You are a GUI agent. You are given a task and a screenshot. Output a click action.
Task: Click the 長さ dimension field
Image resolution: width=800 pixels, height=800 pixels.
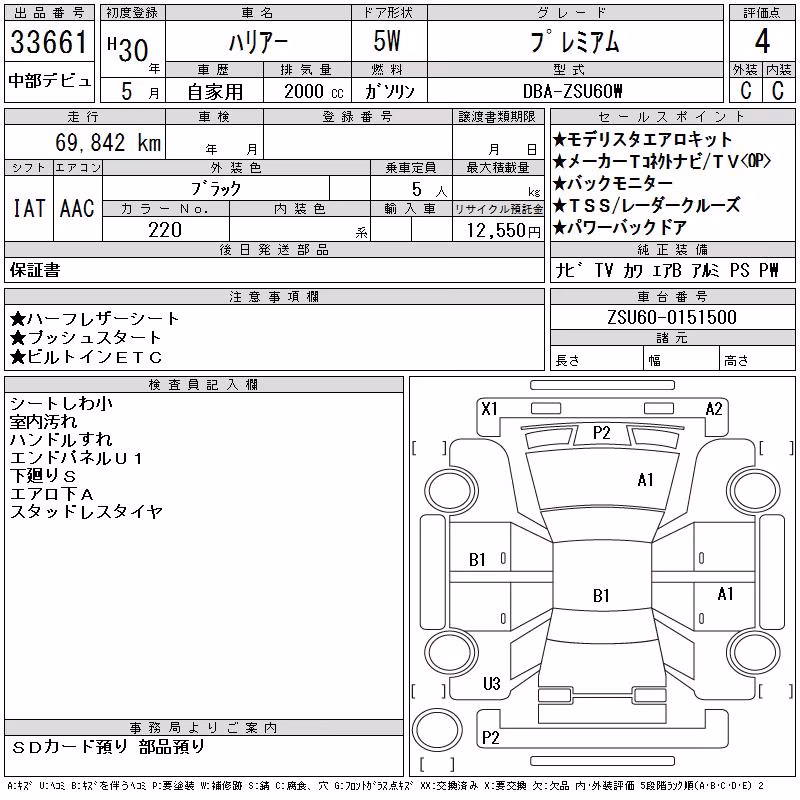(597, 358)
